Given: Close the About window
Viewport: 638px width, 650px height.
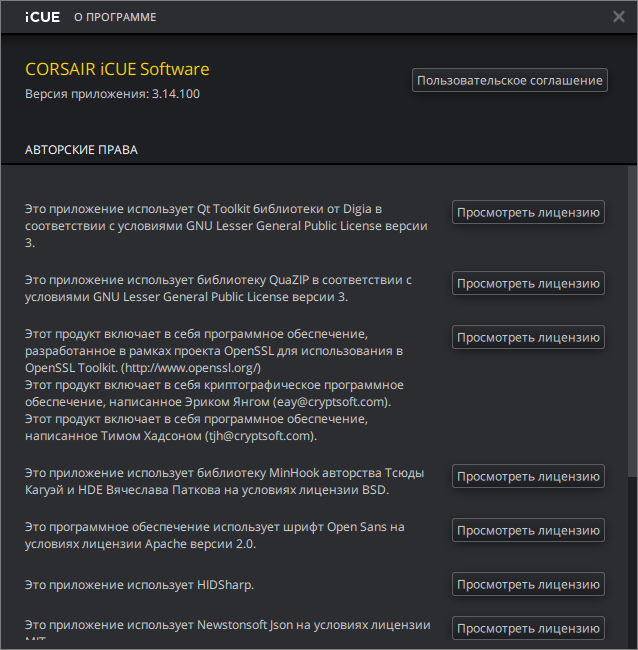Looking at the screenshot, I should pyautogui.click(x=618, y=16).
